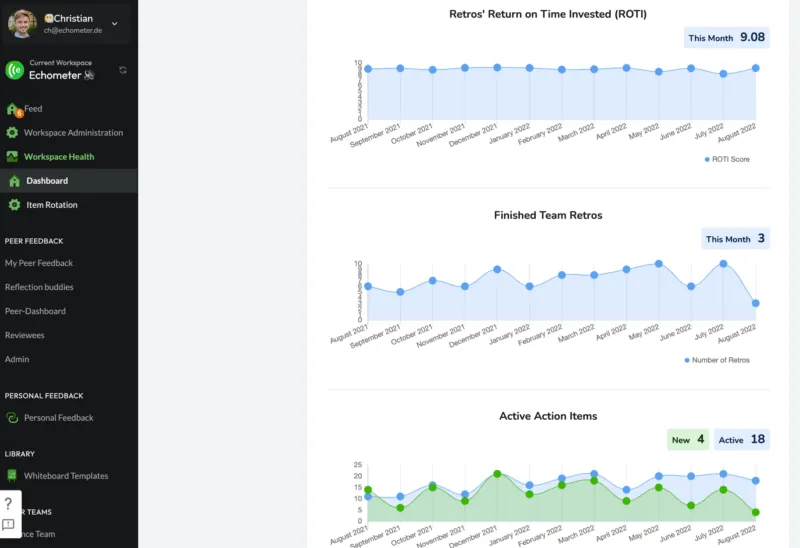Go to Reflection buddies page

coord(39,287)
